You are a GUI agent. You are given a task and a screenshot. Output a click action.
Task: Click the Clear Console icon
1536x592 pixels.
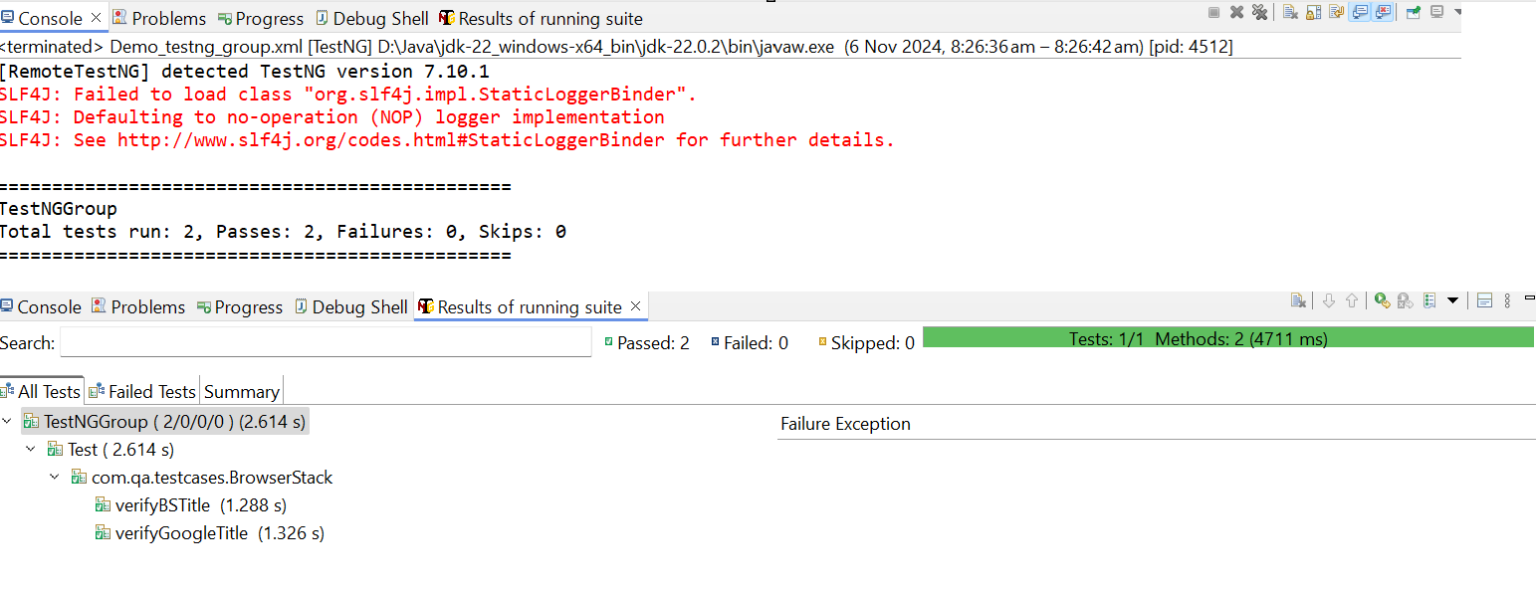1290,12
